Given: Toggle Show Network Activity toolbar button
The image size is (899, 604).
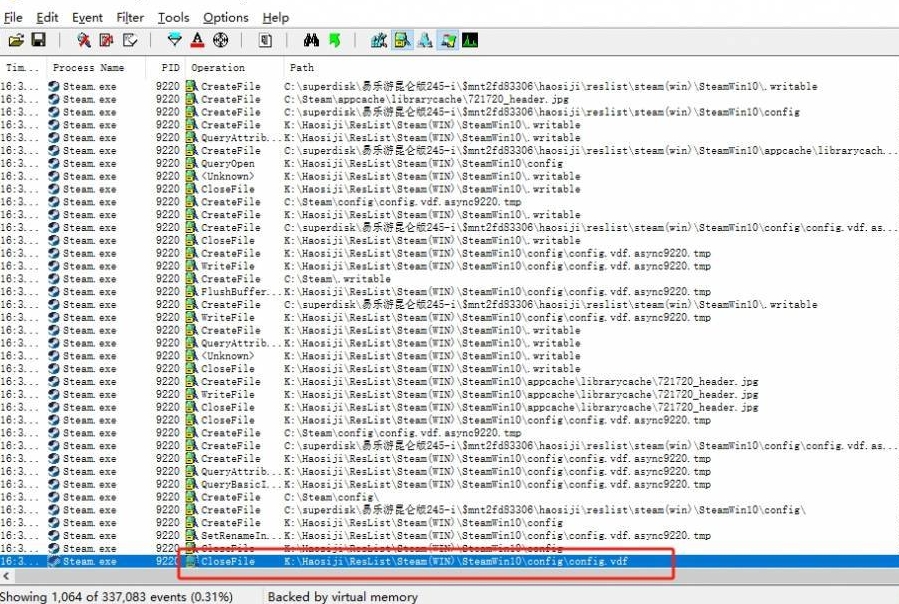Looking at the screenshot, I should 425,40.
